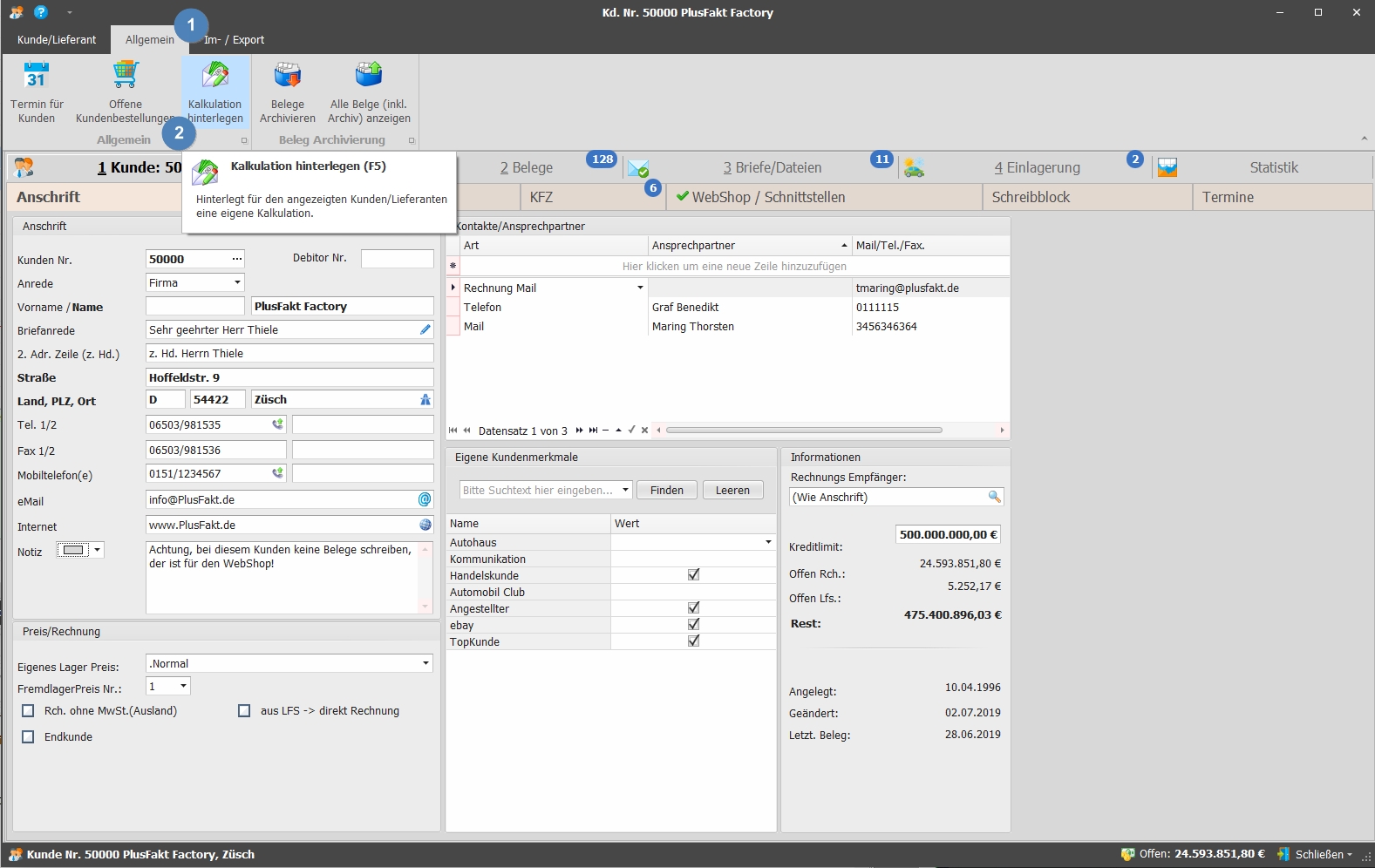Collapse the ribbon with the chevron
1375x868 pixels.
[x=1364, y=139]
